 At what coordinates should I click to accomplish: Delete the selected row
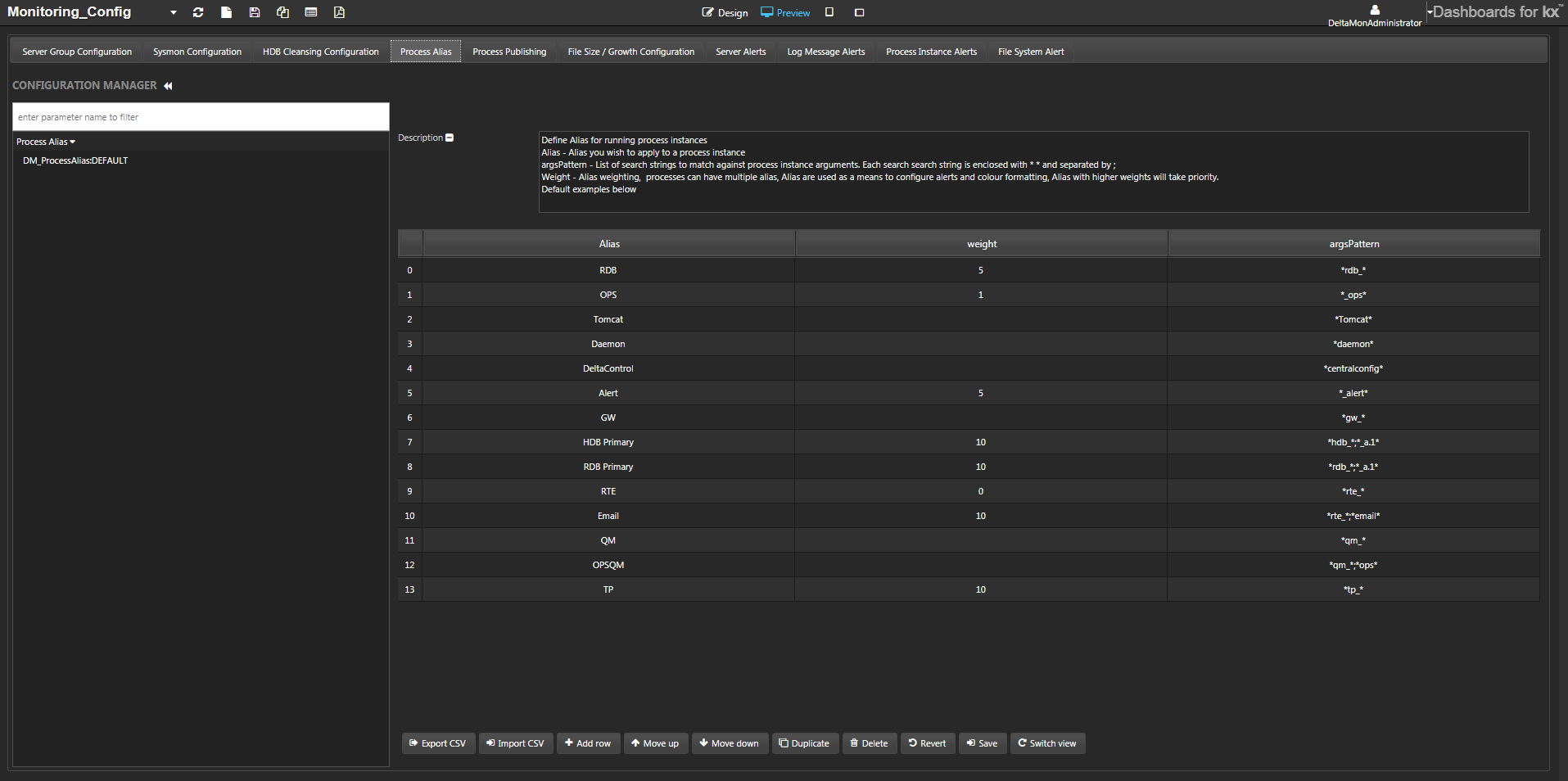[x=870, y=743]
